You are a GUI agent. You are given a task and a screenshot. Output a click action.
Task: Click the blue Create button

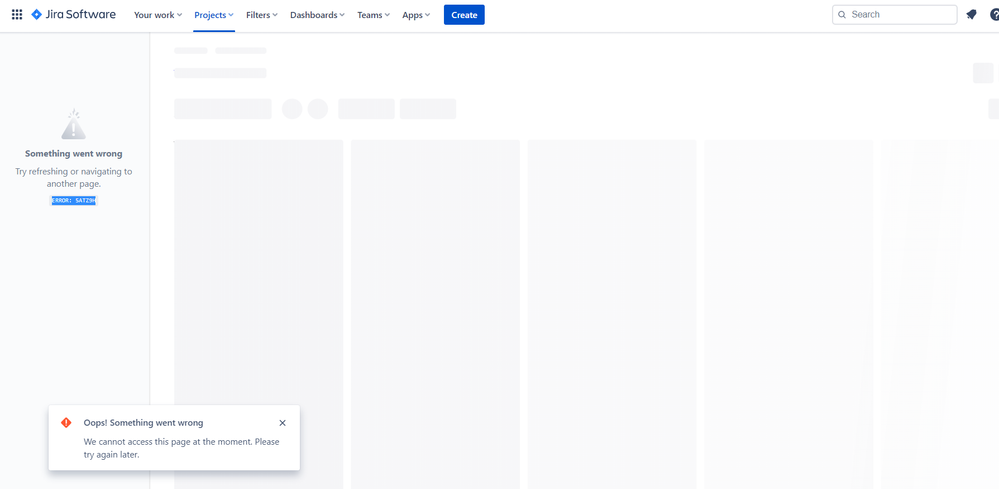(x=464, y=15)
